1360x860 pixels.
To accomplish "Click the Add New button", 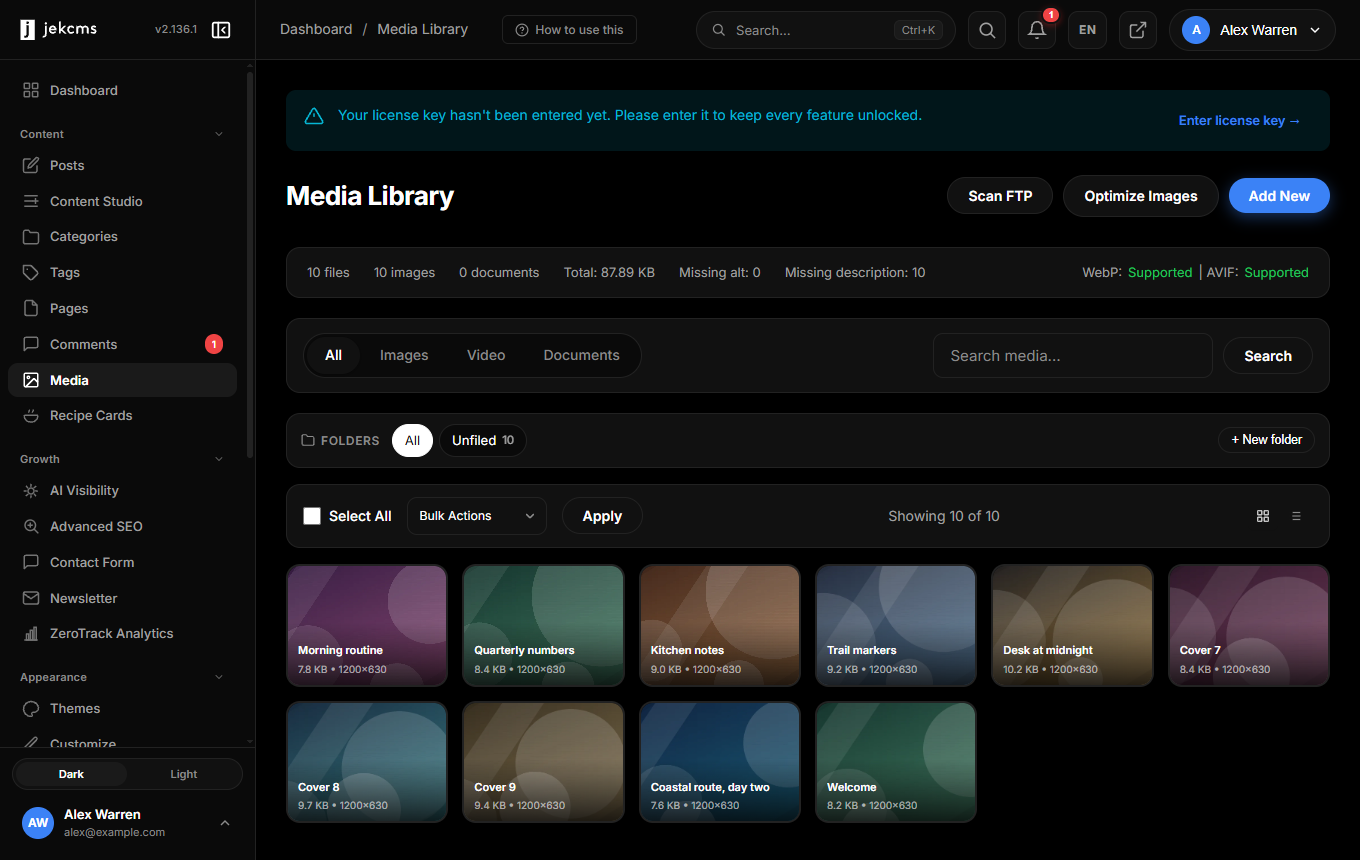I will click(1279, 196).
